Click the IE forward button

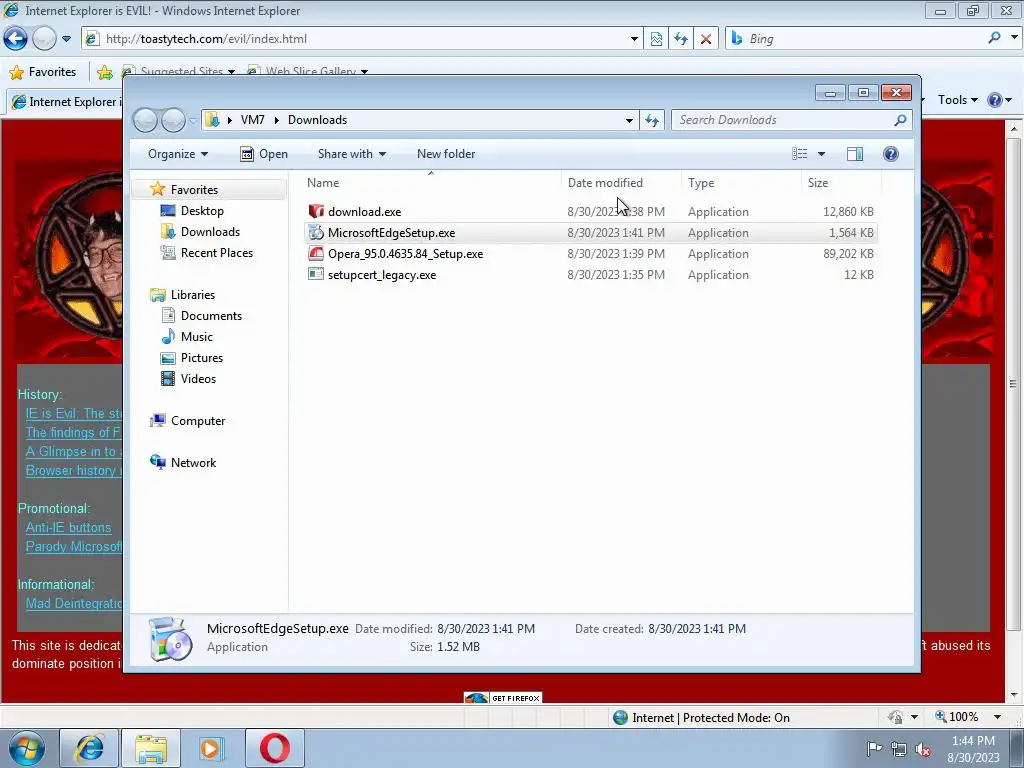point(44,39)
